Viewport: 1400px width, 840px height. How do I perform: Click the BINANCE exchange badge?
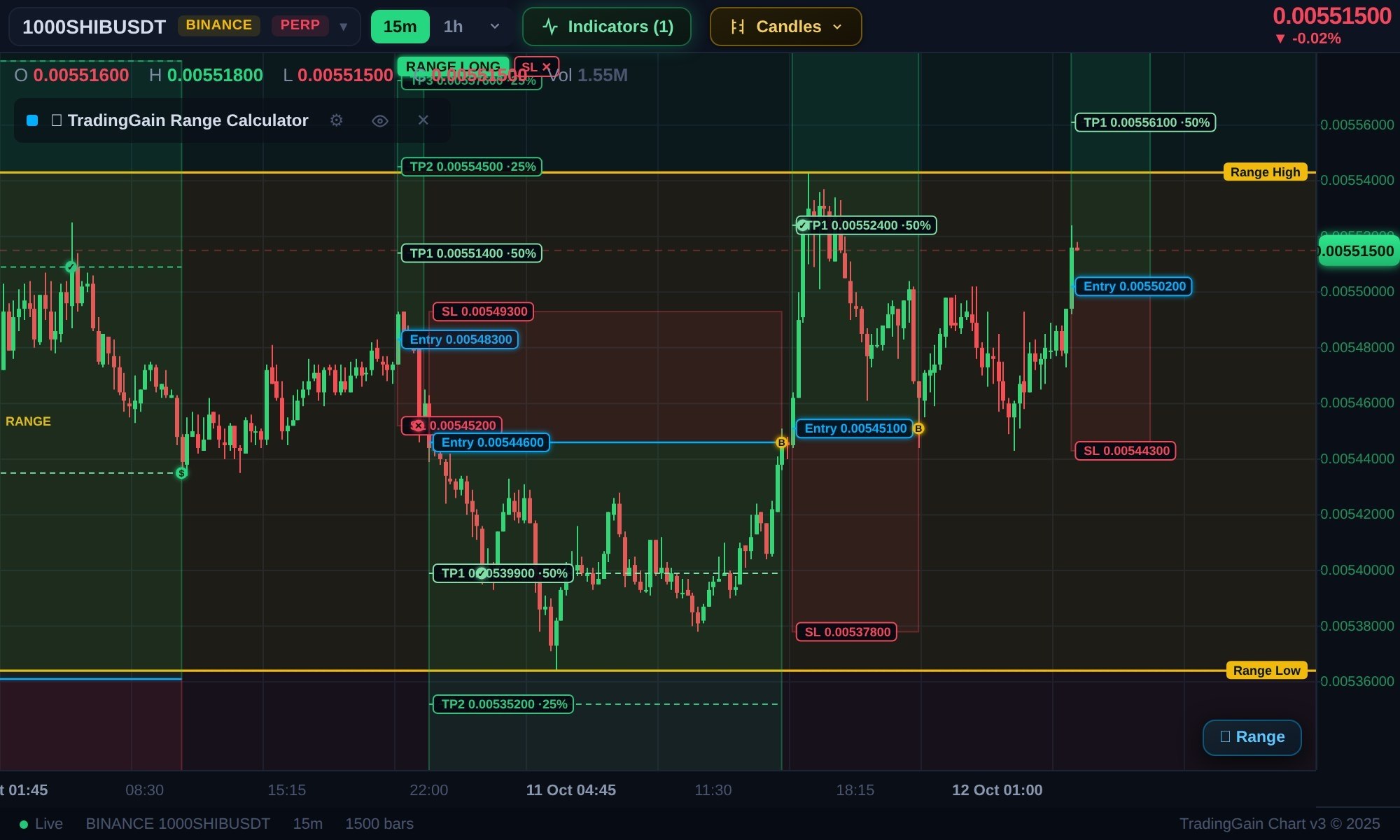pos(219,25)
